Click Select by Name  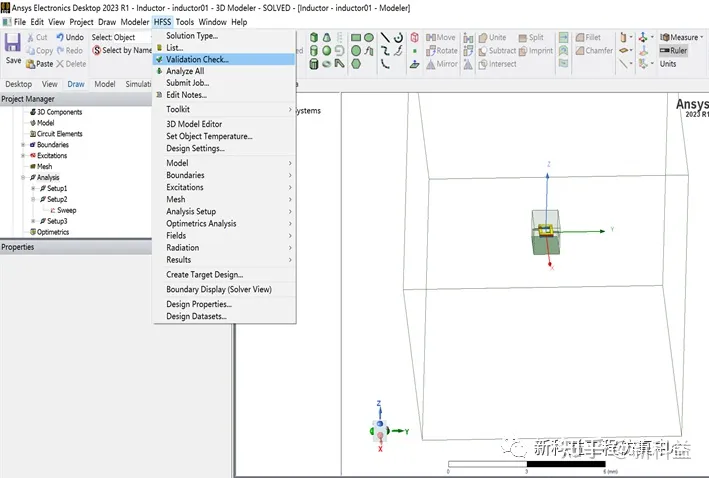coord(122,50)
